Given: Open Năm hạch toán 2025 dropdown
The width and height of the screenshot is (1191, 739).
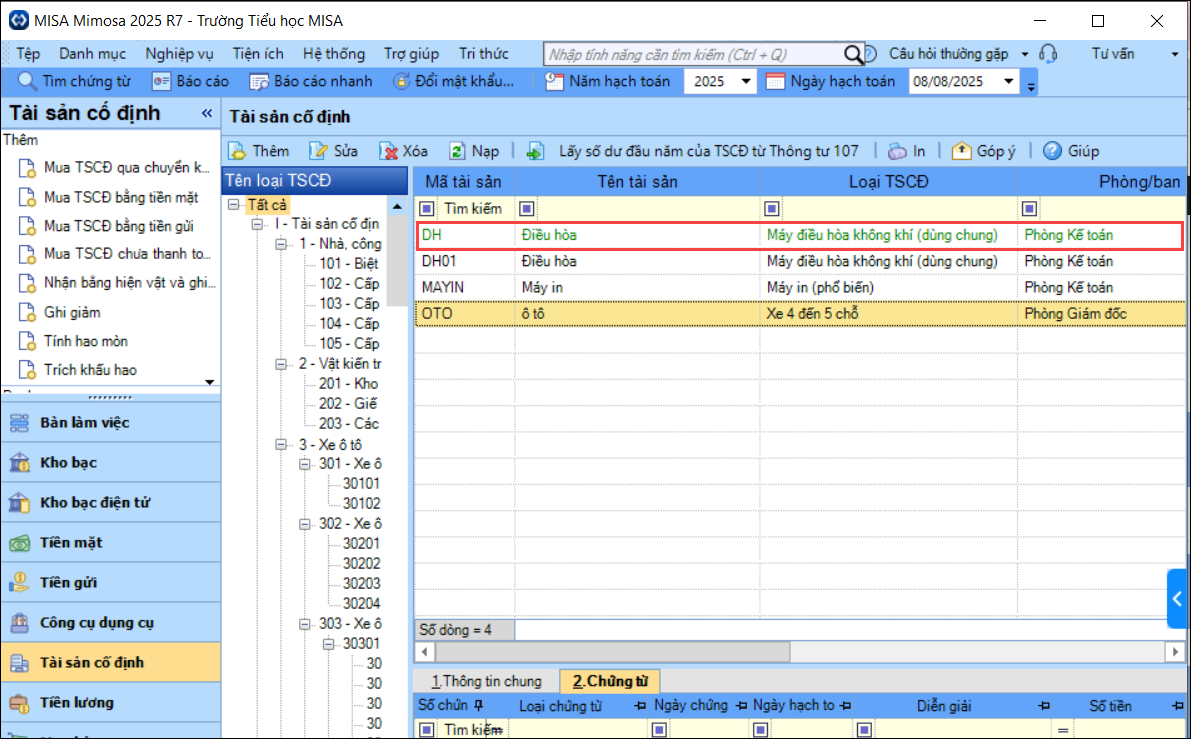Looking at the screenshot, I should [x=746, y=81].
